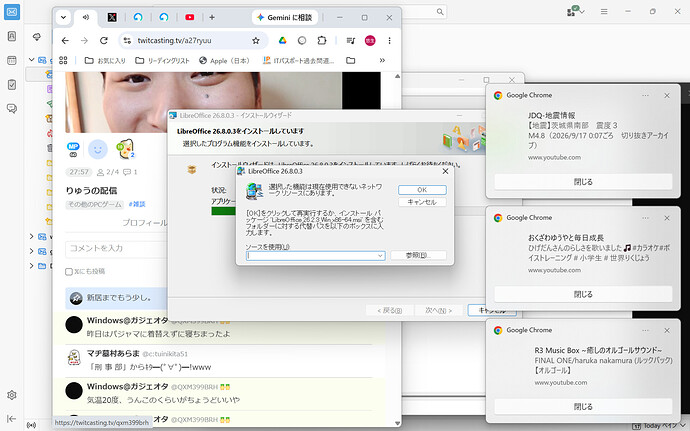The image size is (690, 431).
Task: Reload the twitcasting page
Action: [104, 41]
